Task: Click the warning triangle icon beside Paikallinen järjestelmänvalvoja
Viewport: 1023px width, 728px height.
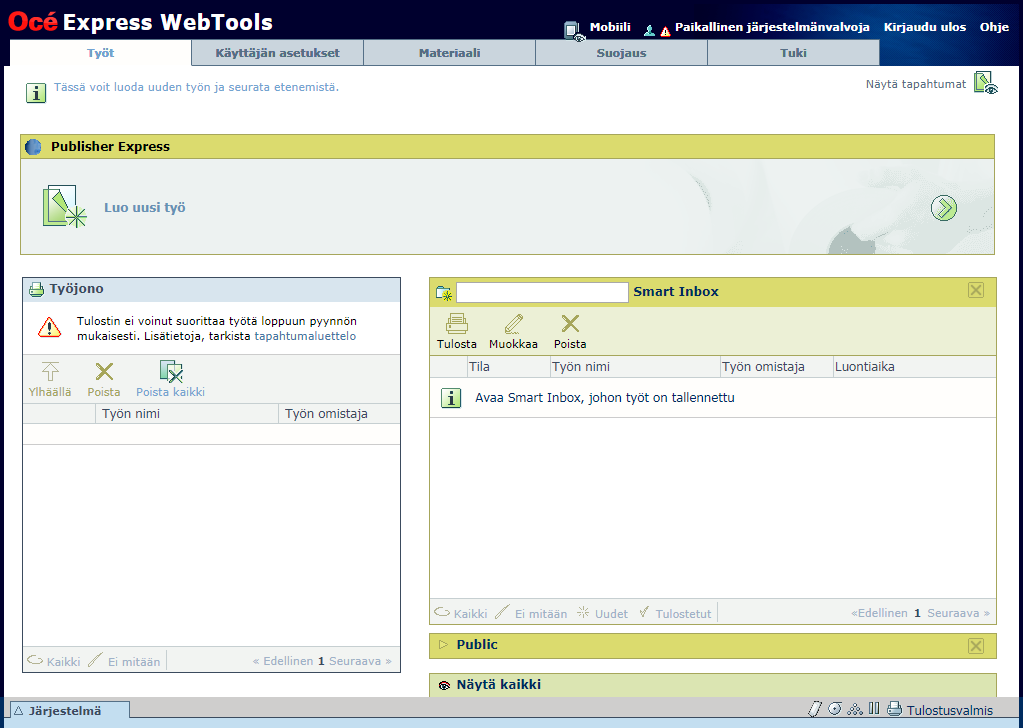Action: click(665, 31)
